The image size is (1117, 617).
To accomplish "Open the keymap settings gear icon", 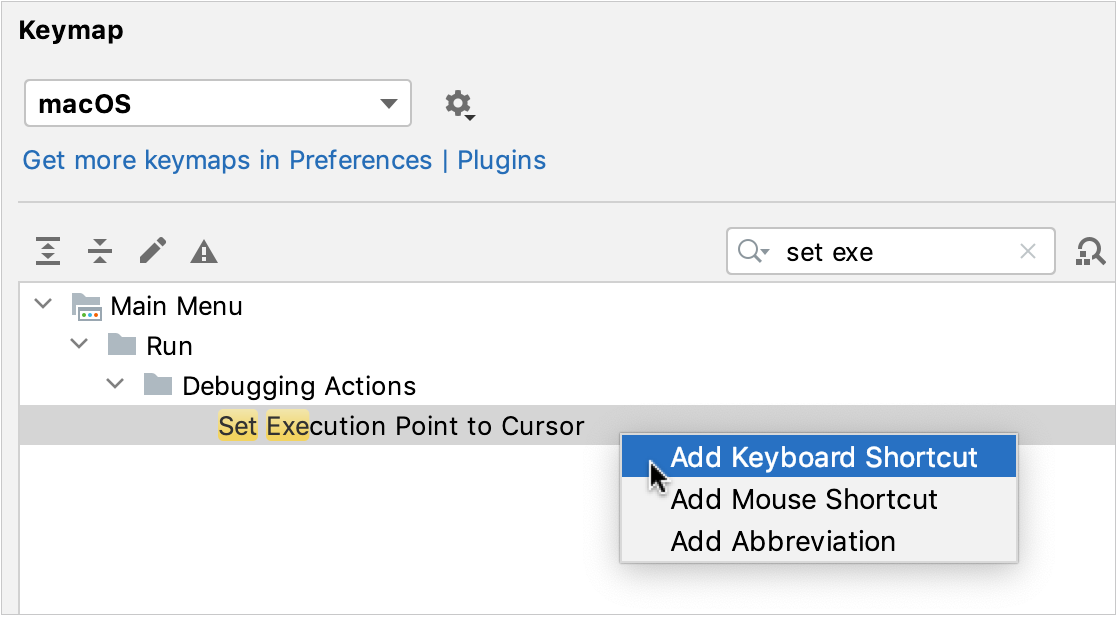I will pyautogui.click(x=458, y=103).
